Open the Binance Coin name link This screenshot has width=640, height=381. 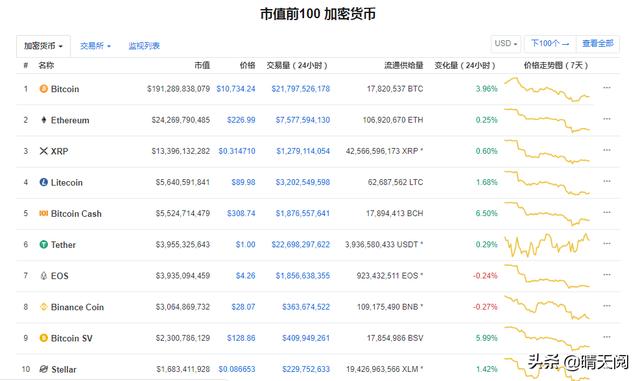[x=77, y=307]
